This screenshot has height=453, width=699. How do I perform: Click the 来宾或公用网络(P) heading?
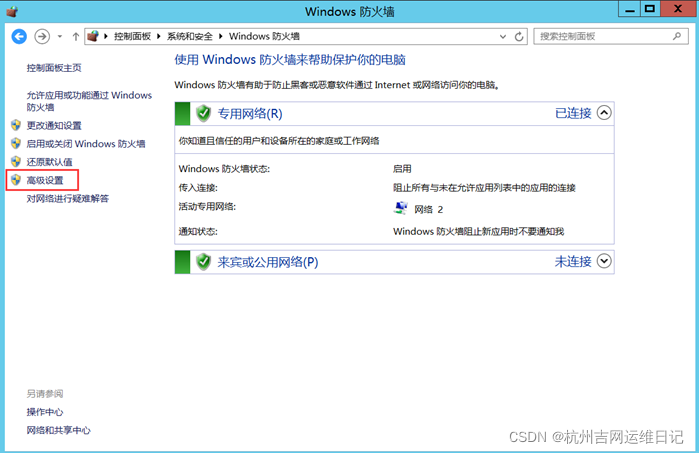tap(267, 262)
